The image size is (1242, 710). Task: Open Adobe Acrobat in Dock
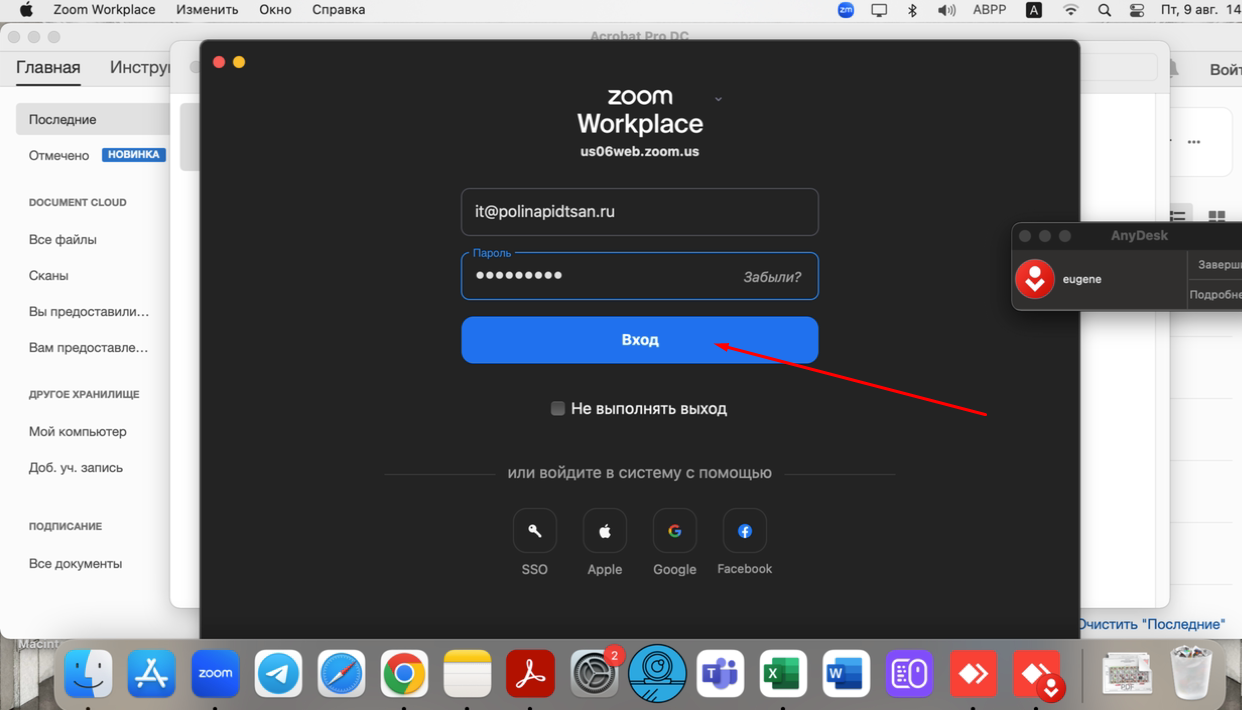pos(530,674)
